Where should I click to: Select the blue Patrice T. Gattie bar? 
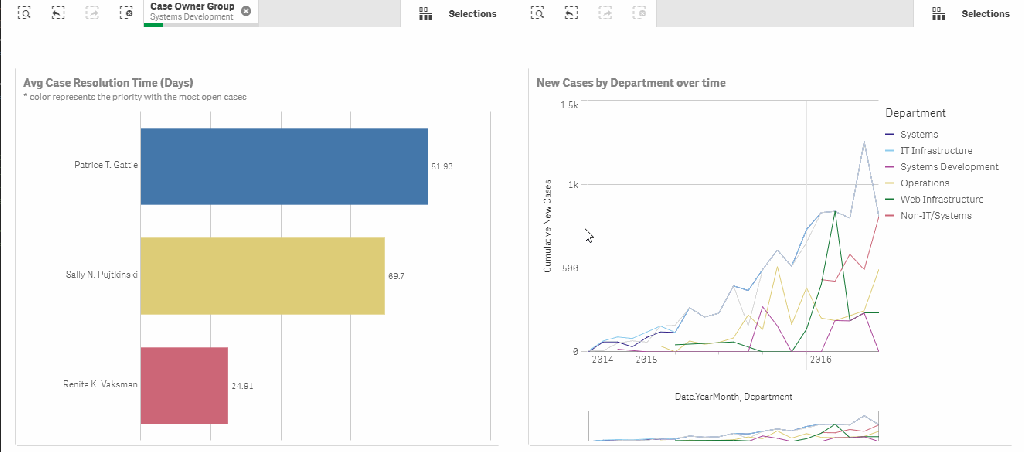(x=284, y=166)
